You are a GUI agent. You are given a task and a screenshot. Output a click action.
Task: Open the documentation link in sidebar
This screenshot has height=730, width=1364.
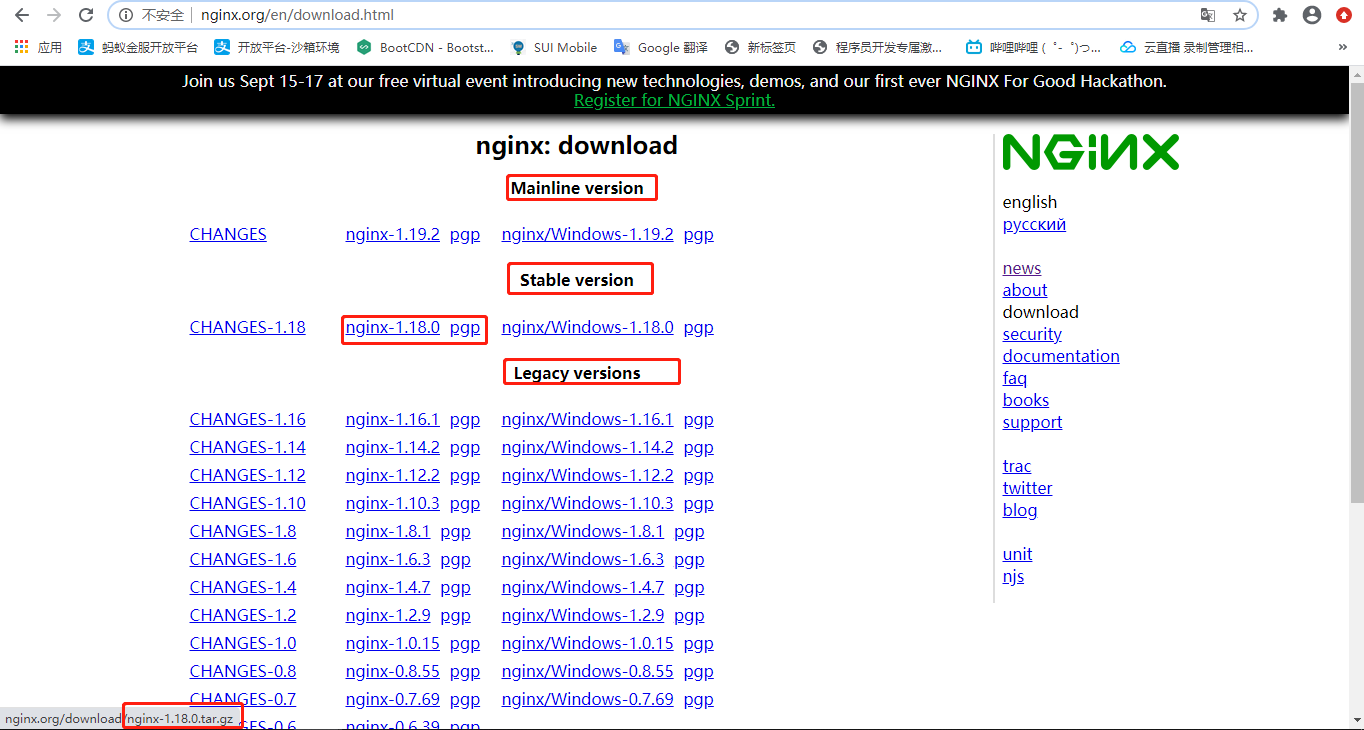point(1061,355)
